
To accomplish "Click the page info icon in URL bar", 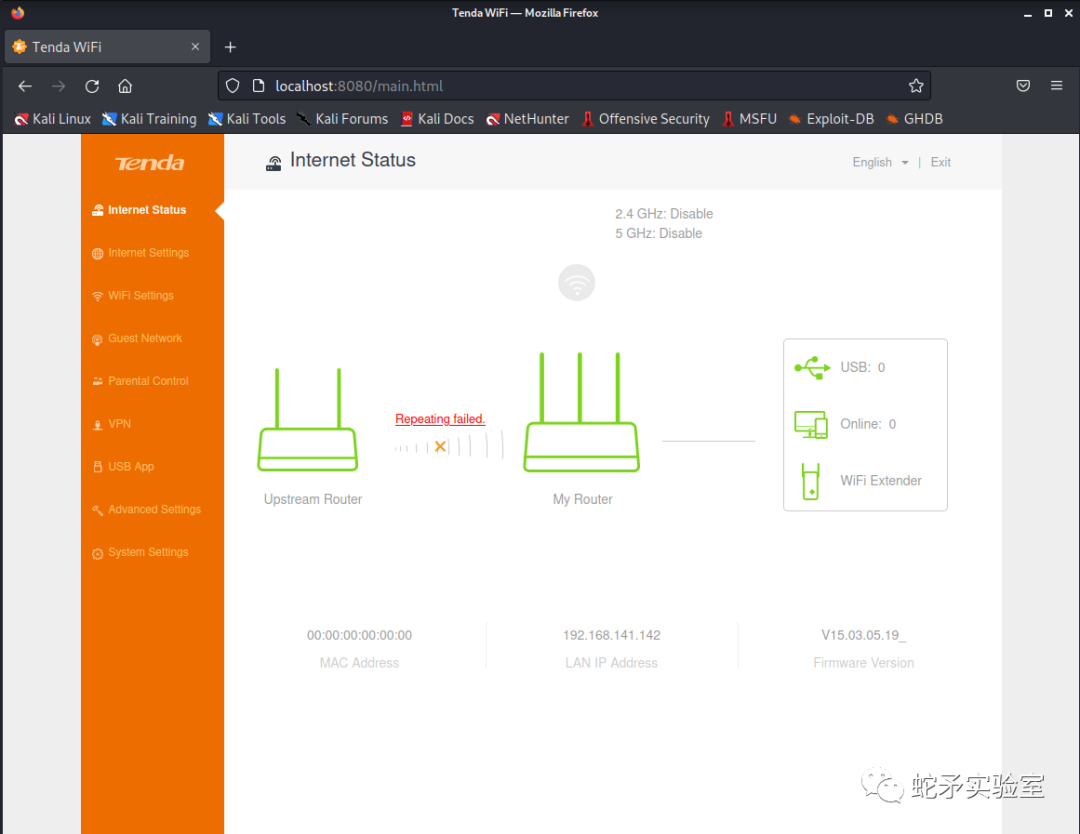I will (x=258, y=86).
